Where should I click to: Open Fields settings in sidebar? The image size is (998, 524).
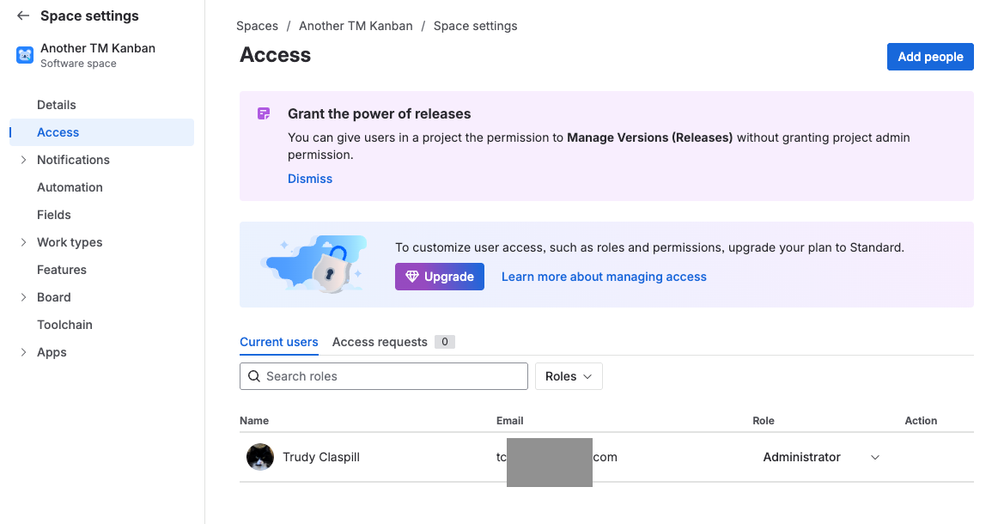pos(54,215)
